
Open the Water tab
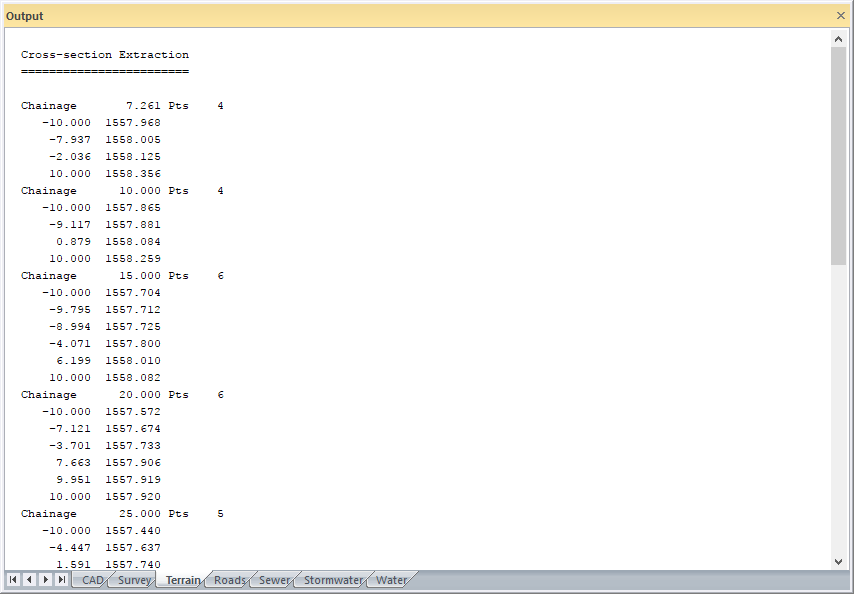[391, 580]
